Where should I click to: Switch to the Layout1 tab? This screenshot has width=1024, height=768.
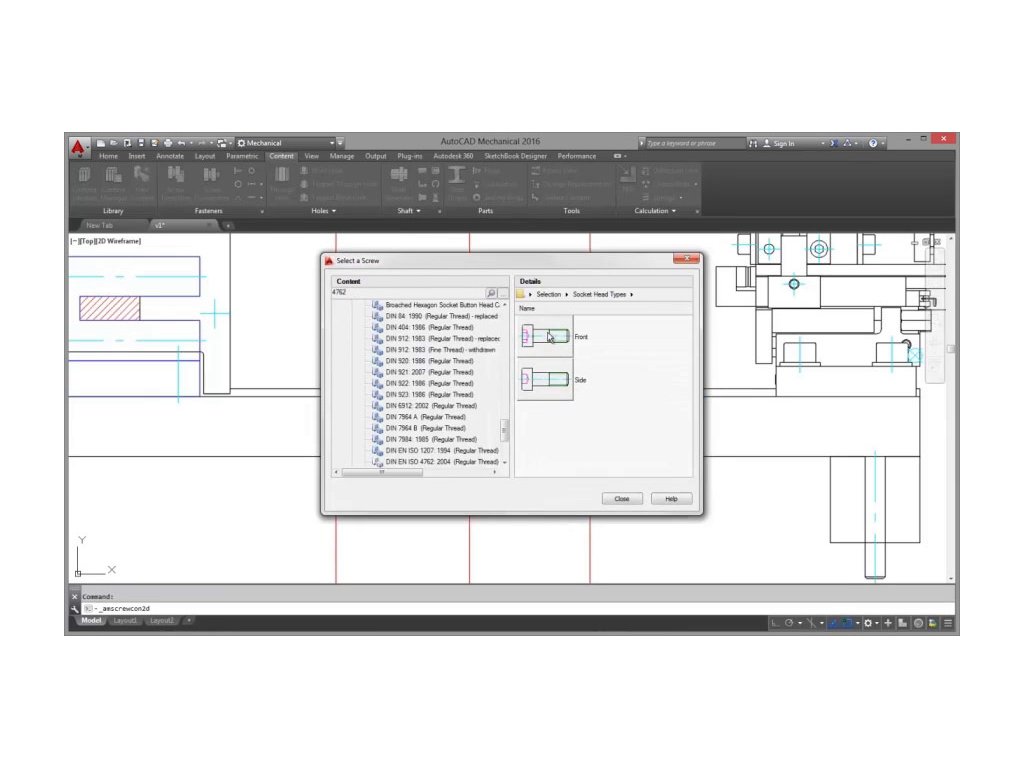(x=125, y=621)
